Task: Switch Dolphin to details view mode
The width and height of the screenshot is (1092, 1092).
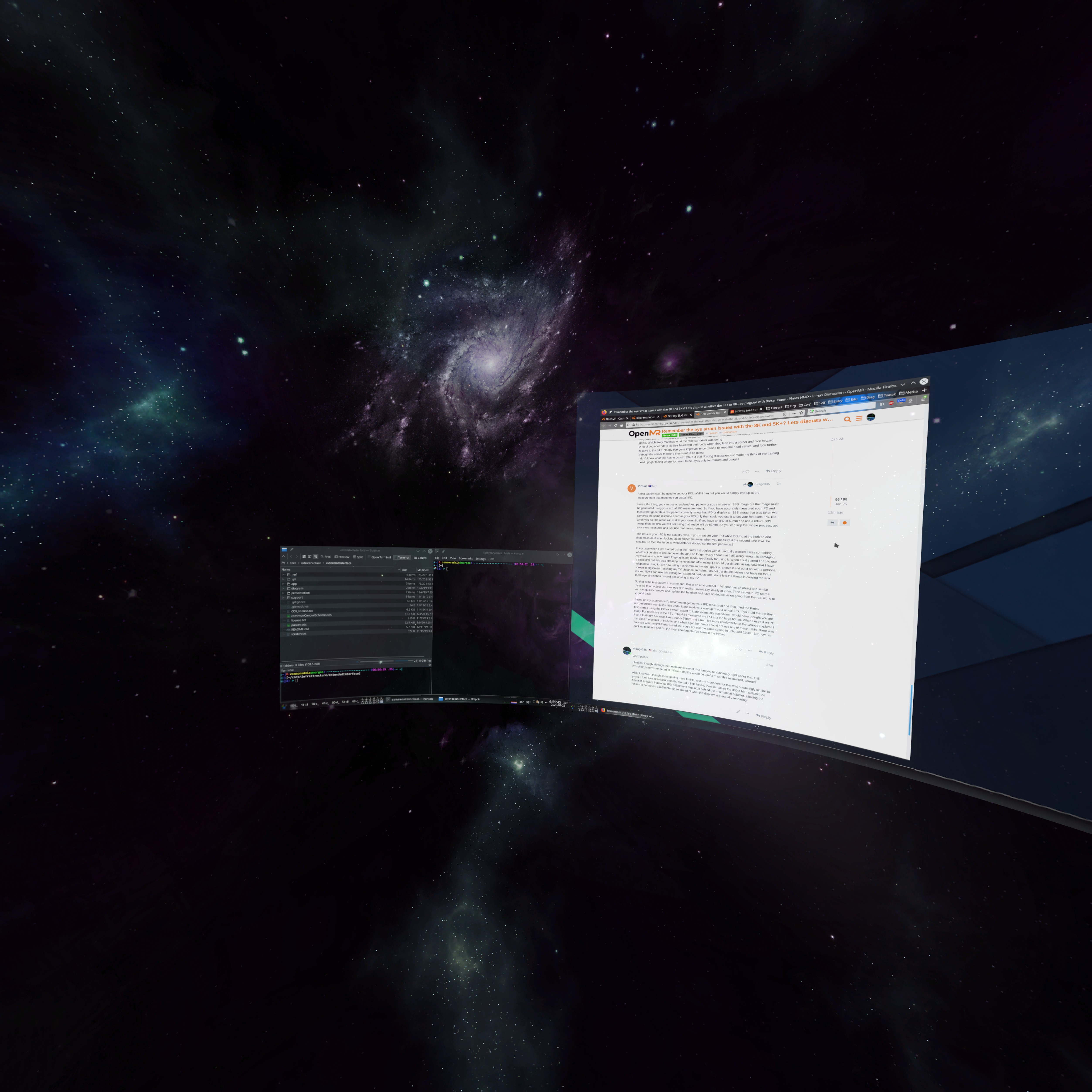Action: (315, 557)
